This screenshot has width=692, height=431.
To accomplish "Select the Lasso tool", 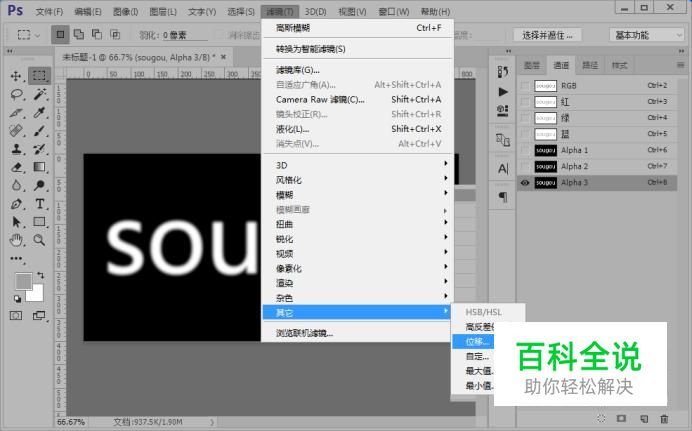I will [16, 94].
